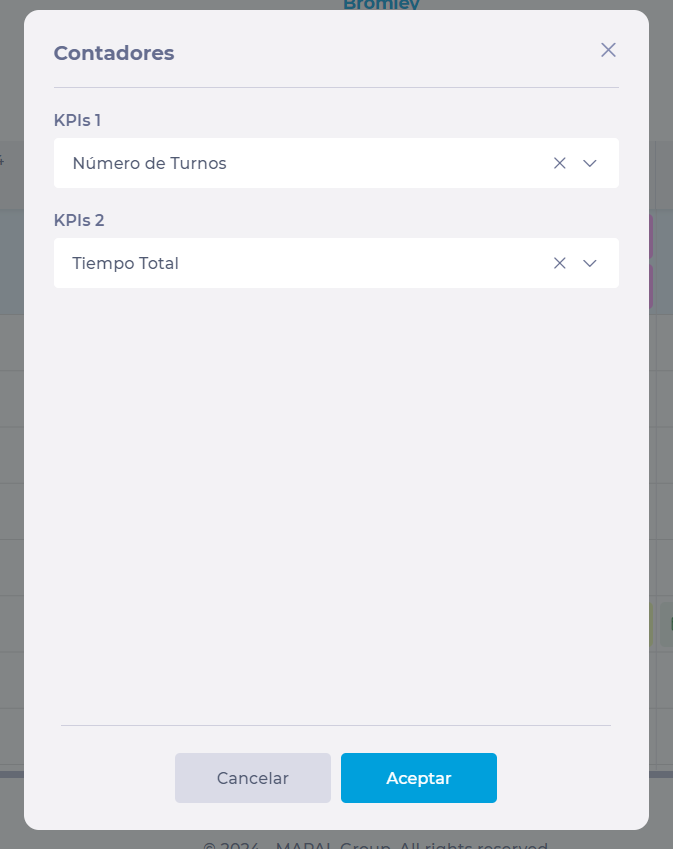Confirm with the Aceptar button
The image size is (673, 849).
[419, 778]
